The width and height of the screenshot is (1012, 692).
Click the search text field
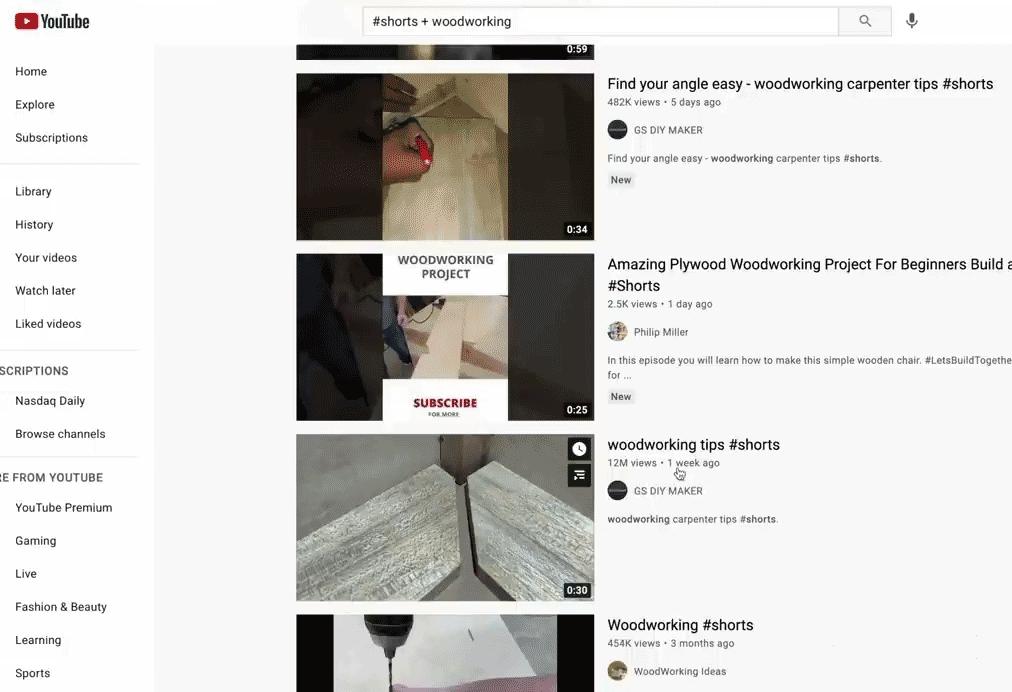click(600, 21)
